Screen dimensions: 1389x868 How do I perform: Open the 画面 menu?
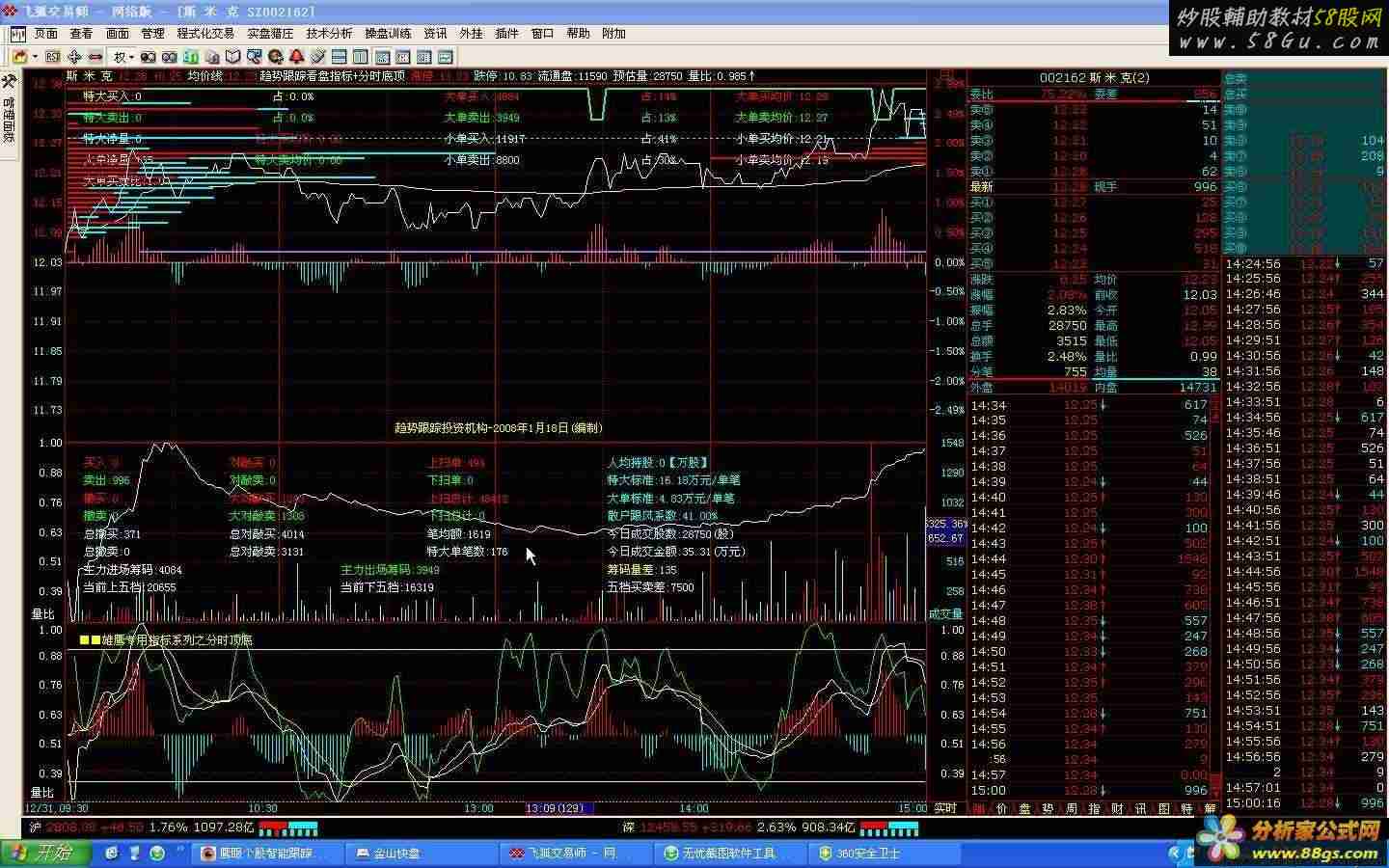tap(118, 34)
